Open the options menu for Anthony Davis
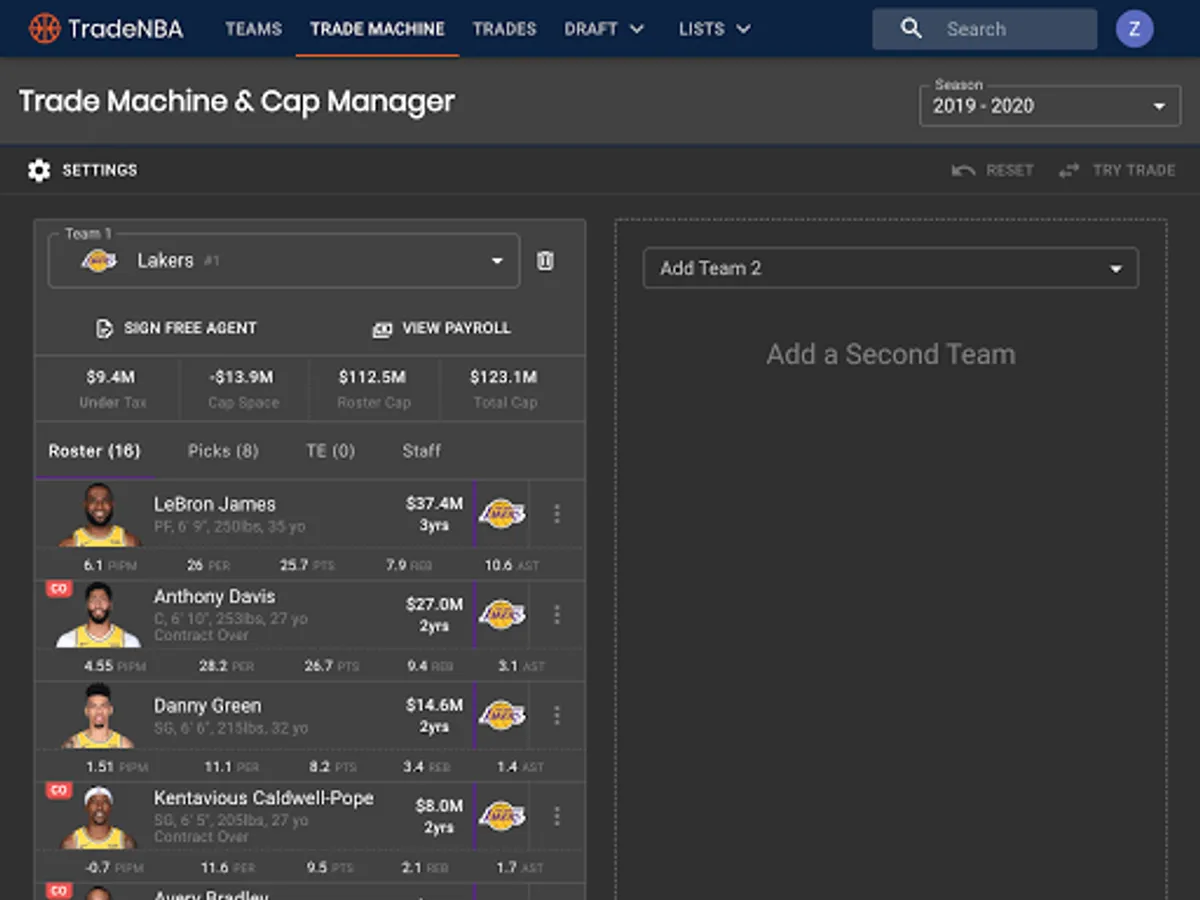The image size is (1200, 900). coord(557,614)
